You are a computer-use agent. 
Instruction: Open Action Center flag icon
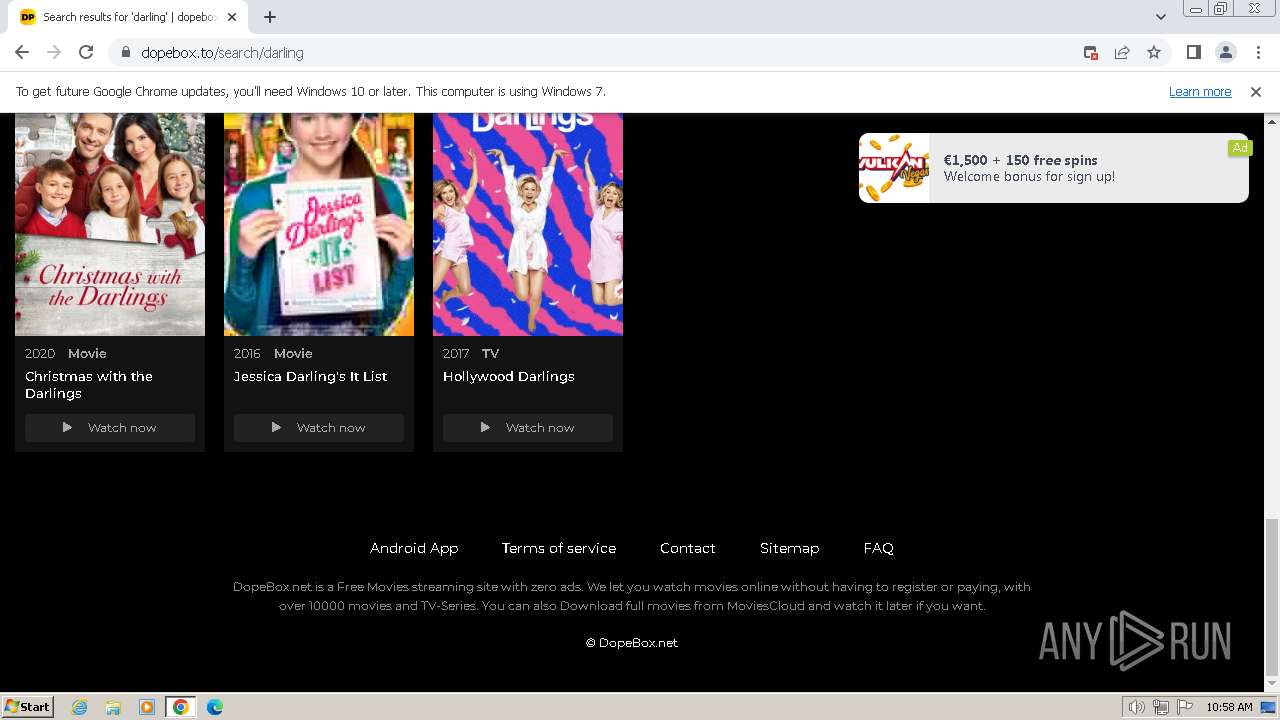pos(1185,707)
